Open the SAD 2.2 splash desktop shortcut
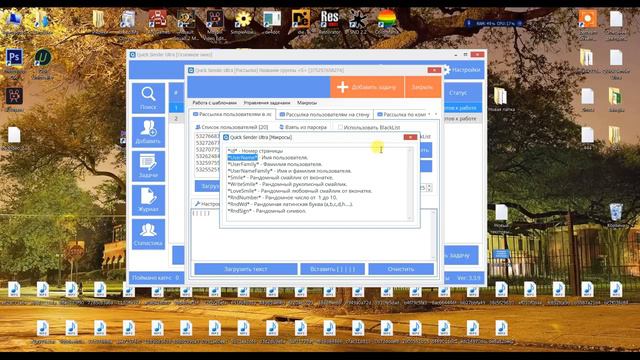Viewport: 640px width, 360px height. [x=358, y=20]
